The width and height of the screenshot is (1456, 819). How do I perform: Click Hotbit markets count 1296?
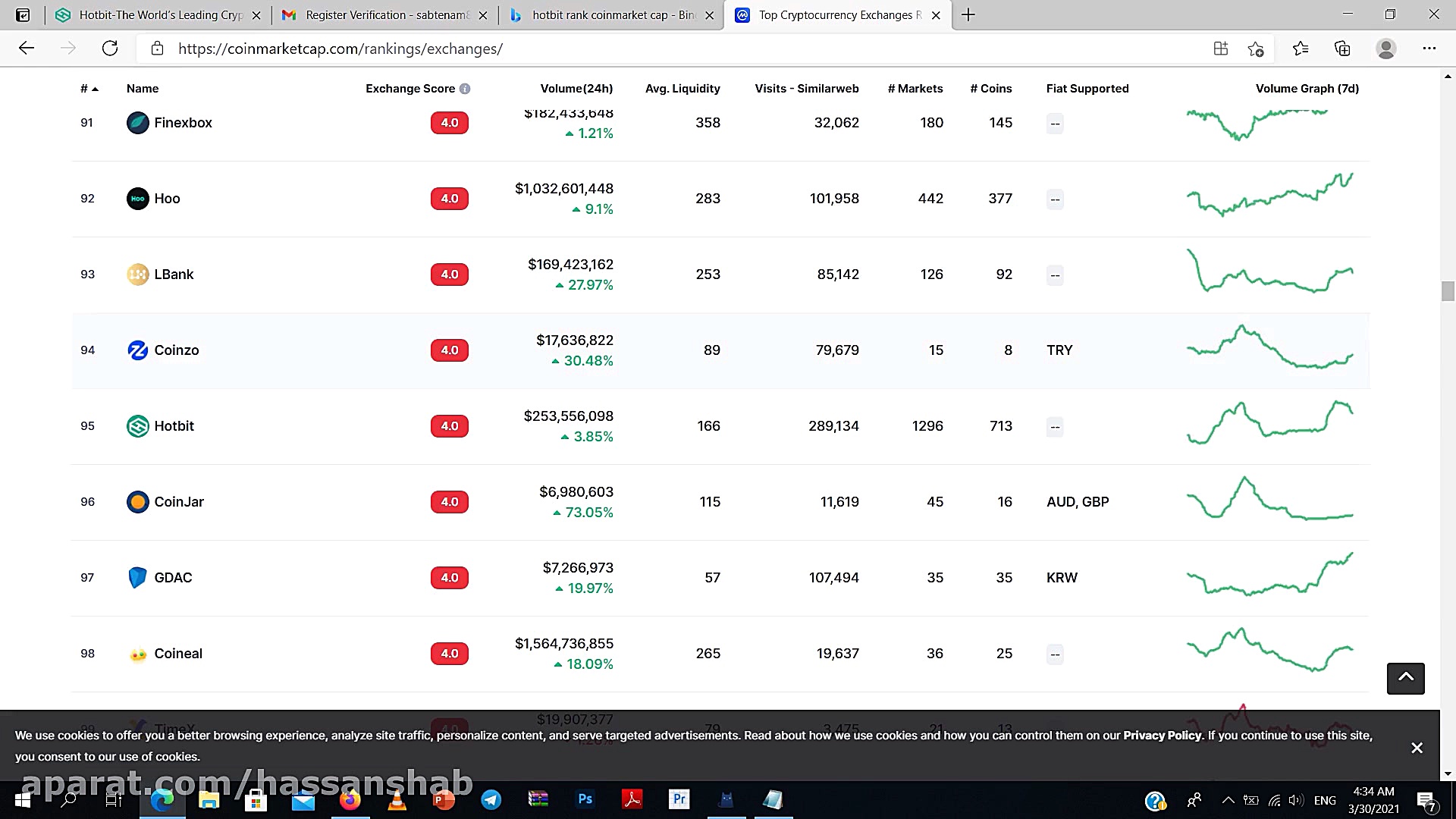coord(927,426)
